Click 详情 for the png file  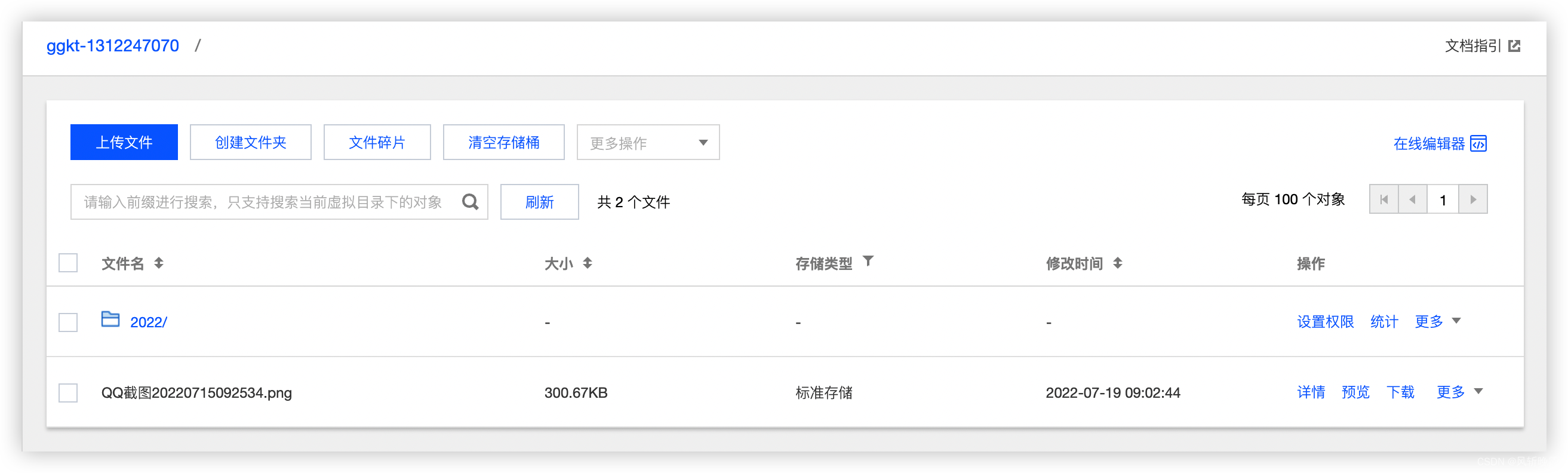pyautogui.click(x=1311, y=392)
